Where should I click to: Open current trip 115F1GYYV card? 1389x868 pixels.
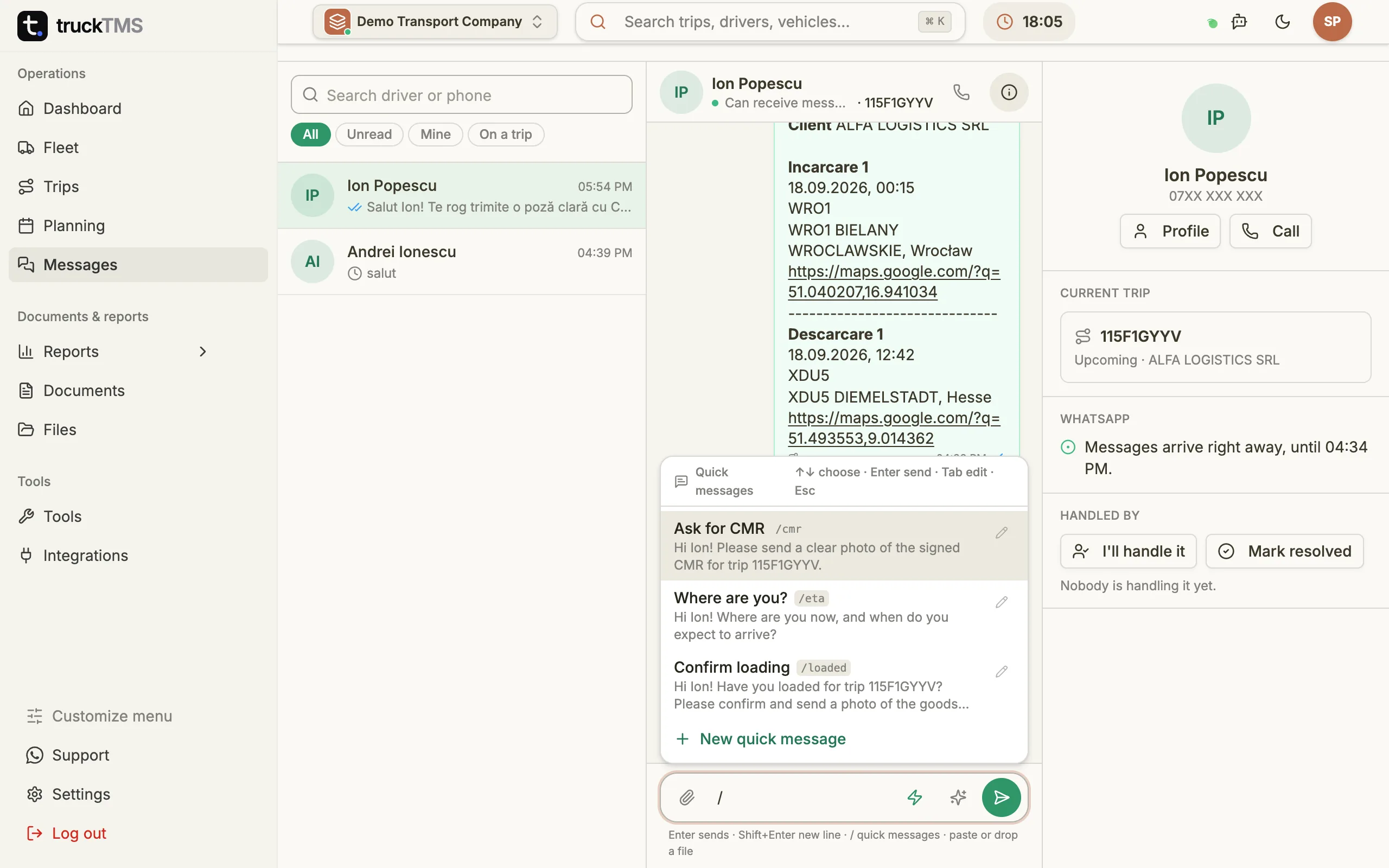point(1215,347)
